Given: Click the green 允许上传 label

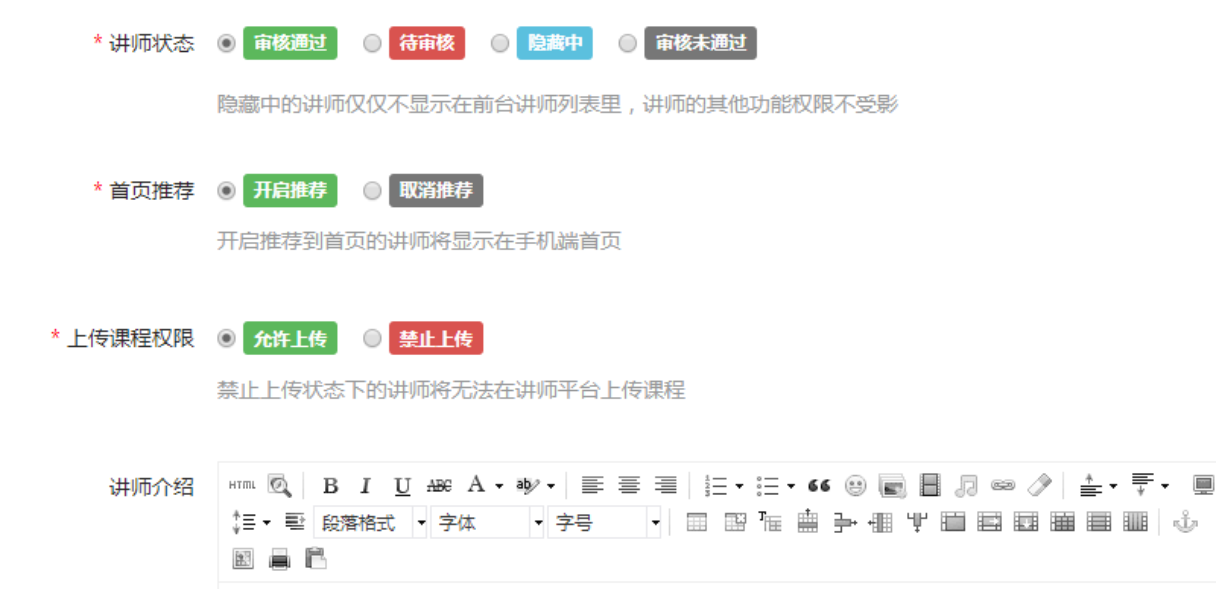Looking at the screenshot, I should point(290,338).
